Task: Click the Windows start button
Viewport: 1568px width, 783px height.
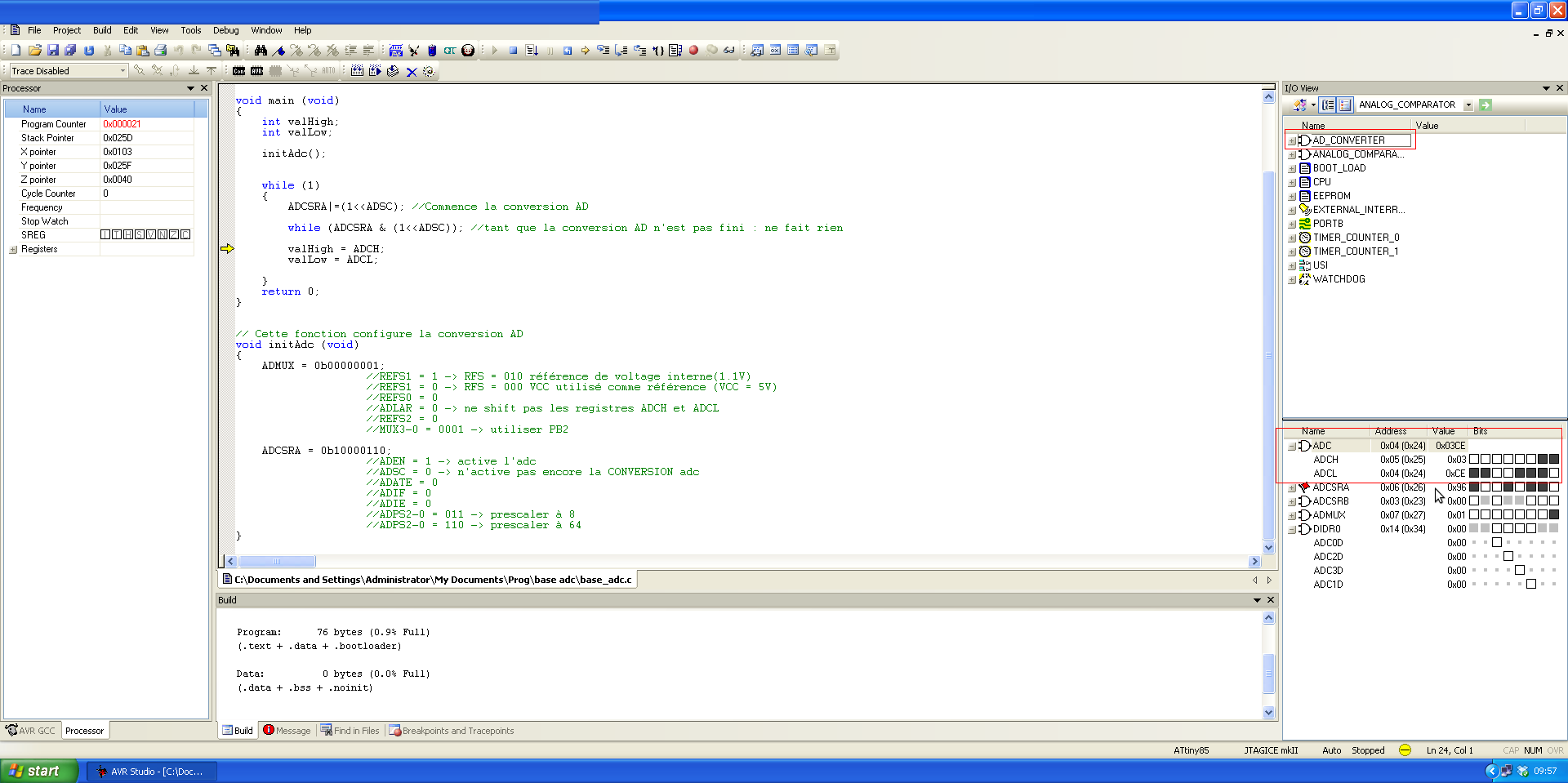Action: 38,771
